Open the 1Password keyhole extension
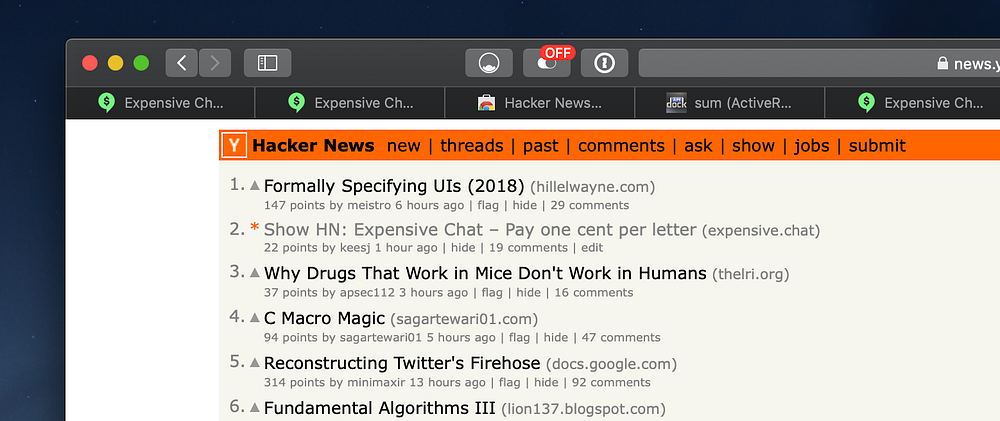Screen dimensions: 1000x421 point(604,63)
